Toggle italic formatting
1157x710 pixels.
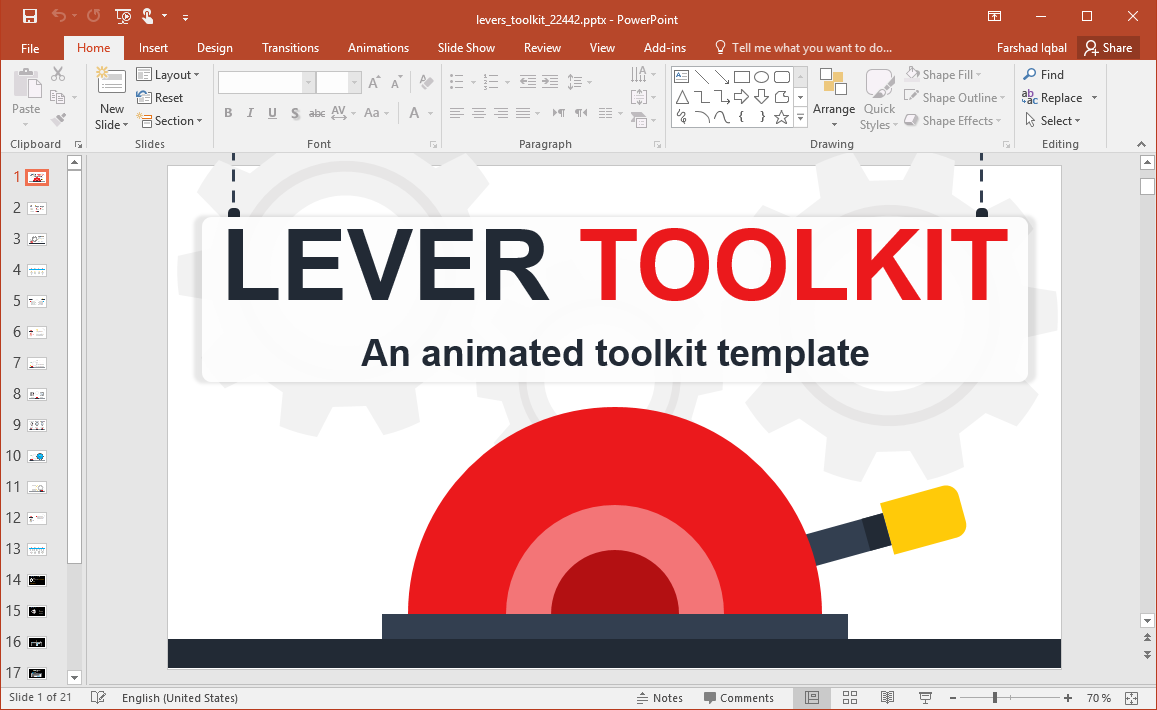point(250,112)
